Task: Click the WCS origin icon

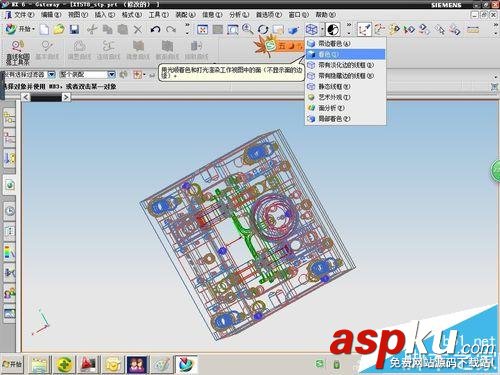Action: pyautogui.click(x=379, y=29)
